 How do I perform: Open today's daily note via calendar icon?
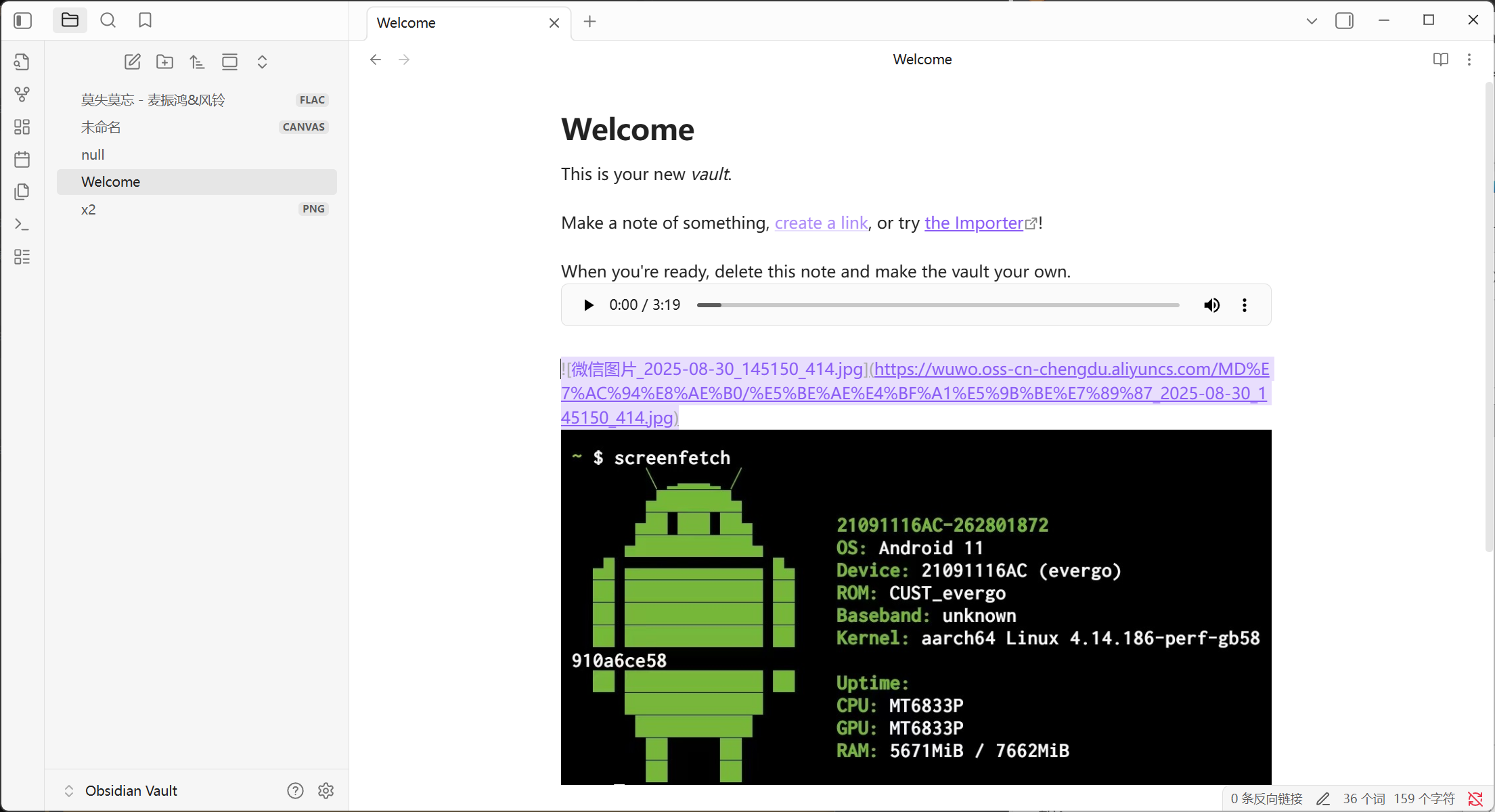point(22,159)
